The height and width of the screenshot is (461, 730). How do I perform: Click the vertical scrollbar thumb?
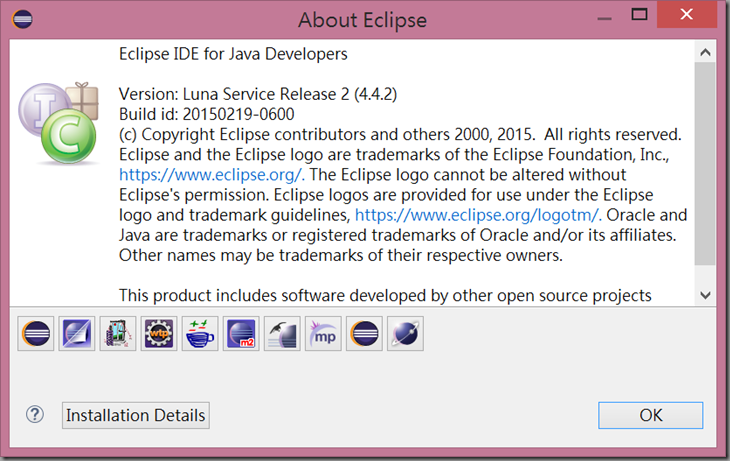tap(705, 164)
